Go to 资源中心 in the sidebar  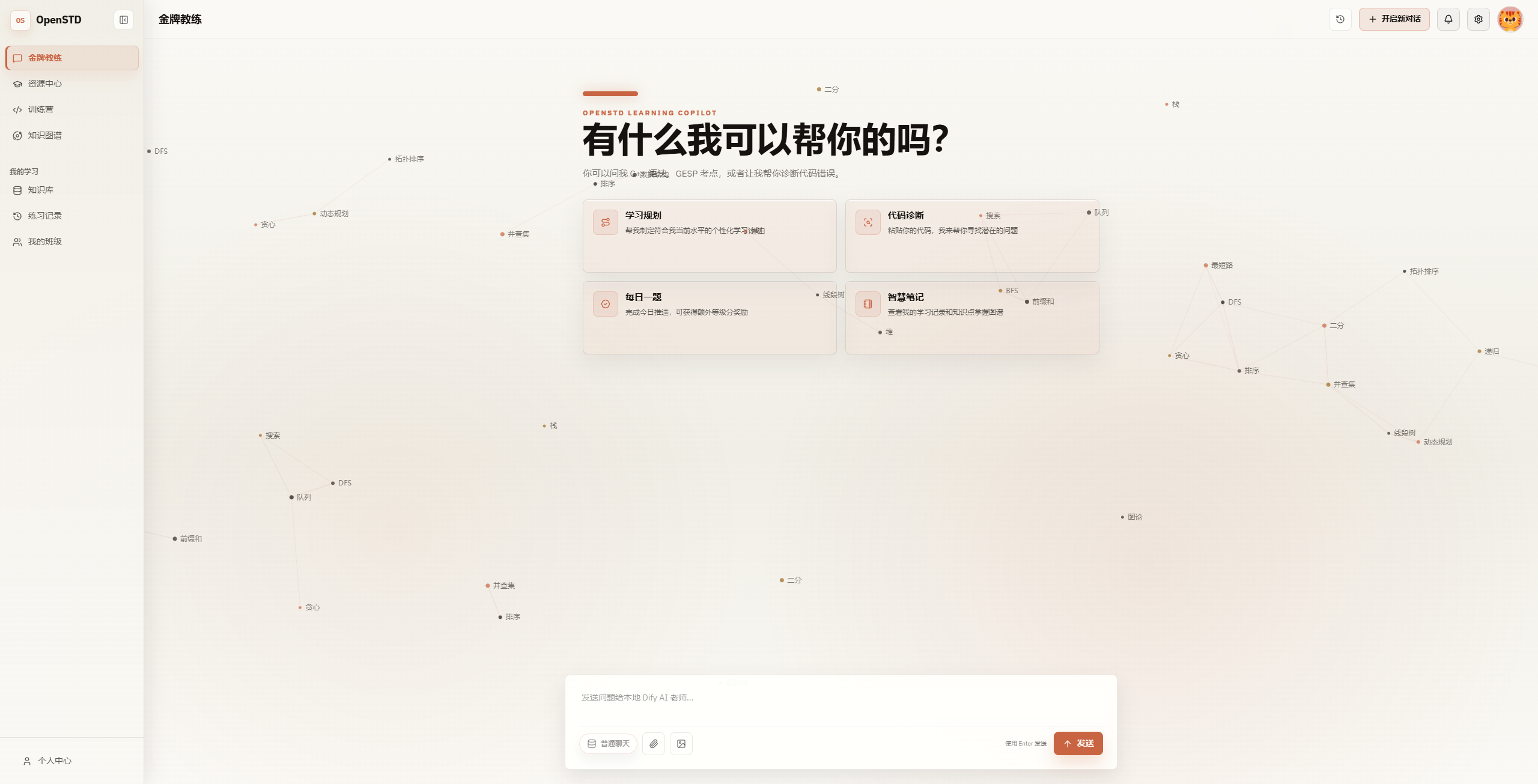click(72, 84)
